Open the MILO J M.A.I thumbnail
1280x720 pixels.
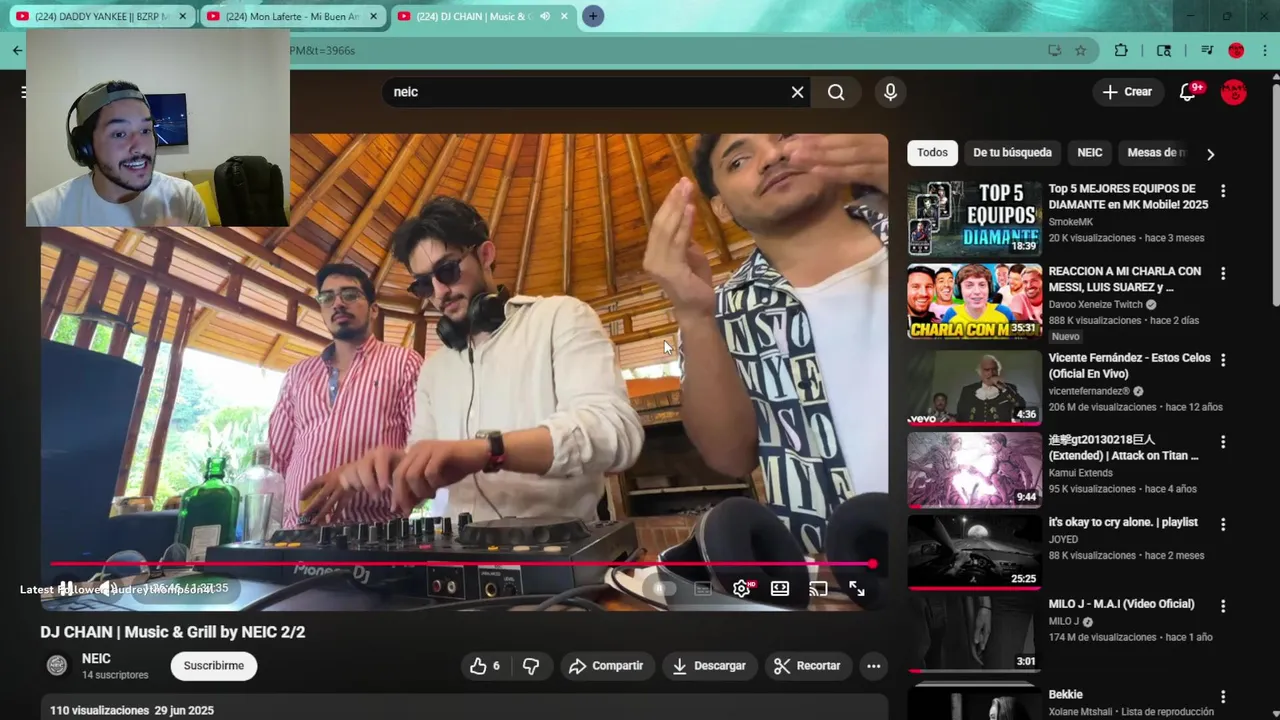coord(974,634)
